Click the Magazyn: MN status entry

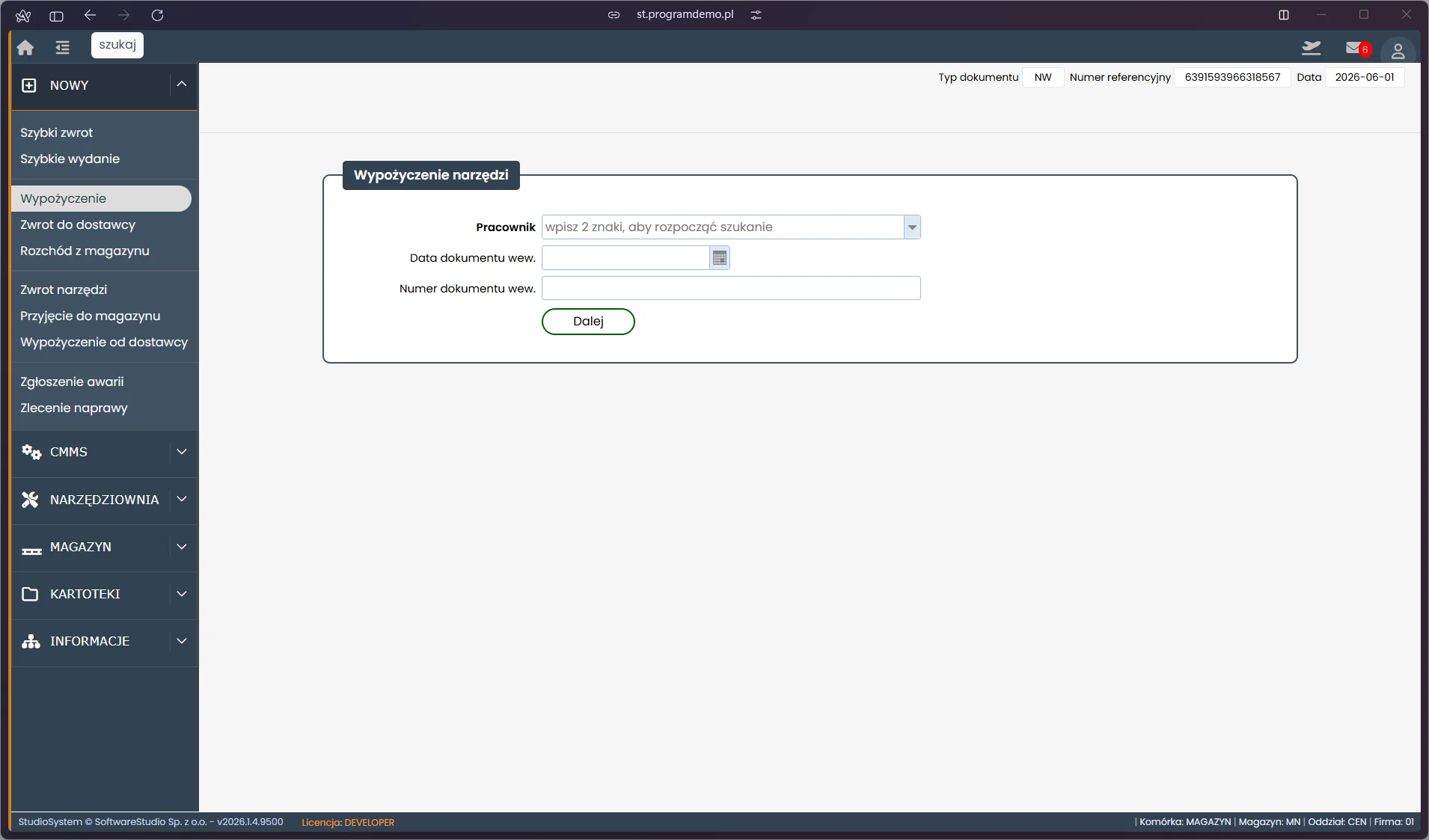tap(1270, 822)
